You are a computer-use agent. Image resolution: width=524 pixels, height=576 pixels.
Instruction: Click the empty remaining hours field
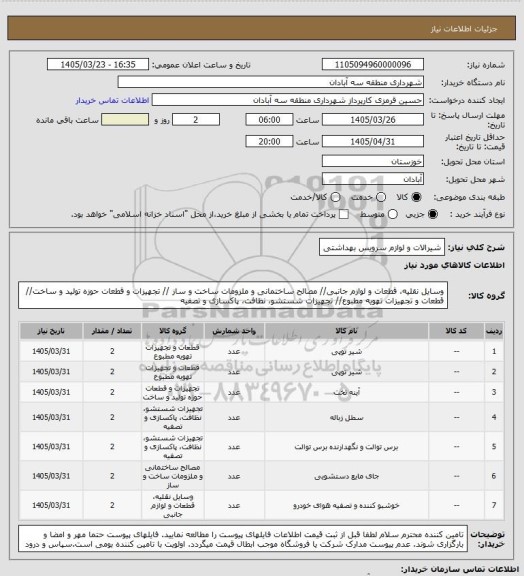(x=125, y=120)
